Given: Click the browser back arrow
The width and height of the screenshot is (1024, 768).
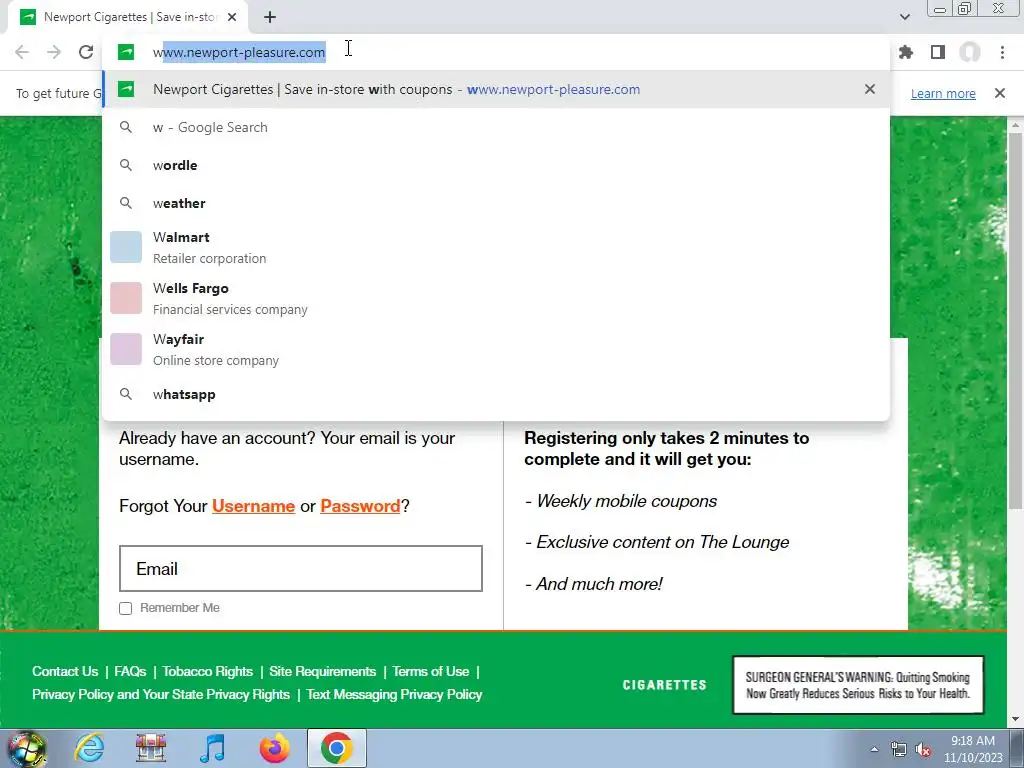Looking at the screenshot, I should (x=22, y=52).
